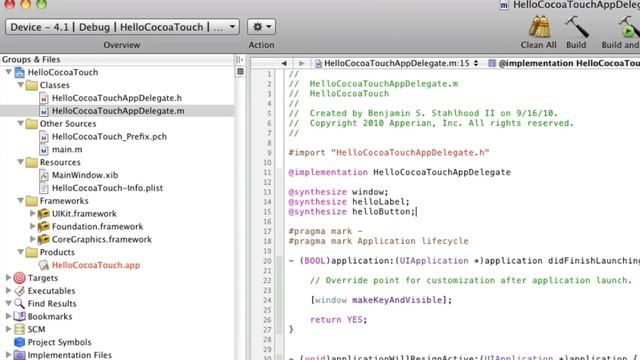
Task: Select HelloCocoaTouch.app product
Action: pyautogui.click(x=96, y=265)
